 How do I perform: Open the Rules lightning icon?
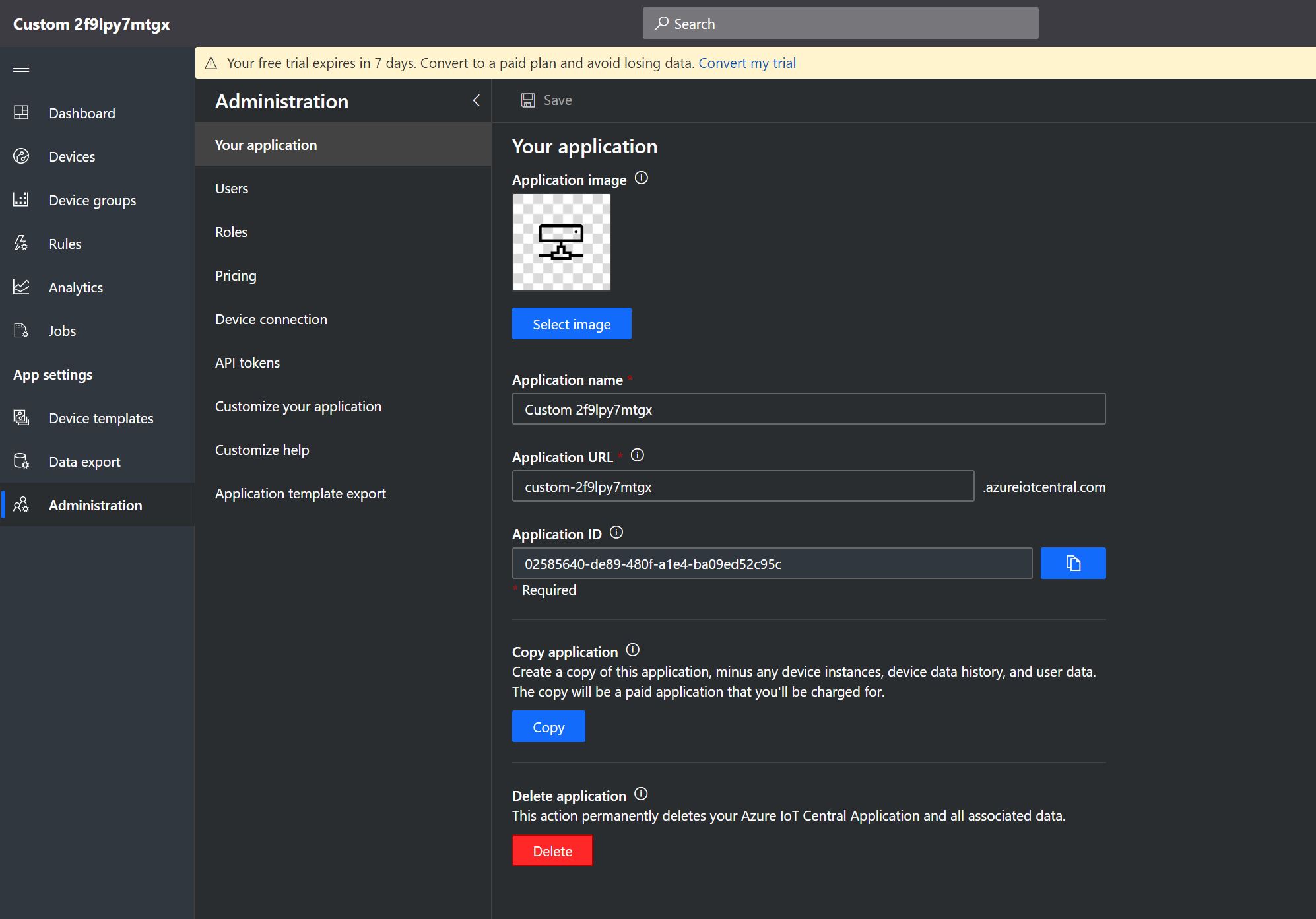[x=21, y=244]
